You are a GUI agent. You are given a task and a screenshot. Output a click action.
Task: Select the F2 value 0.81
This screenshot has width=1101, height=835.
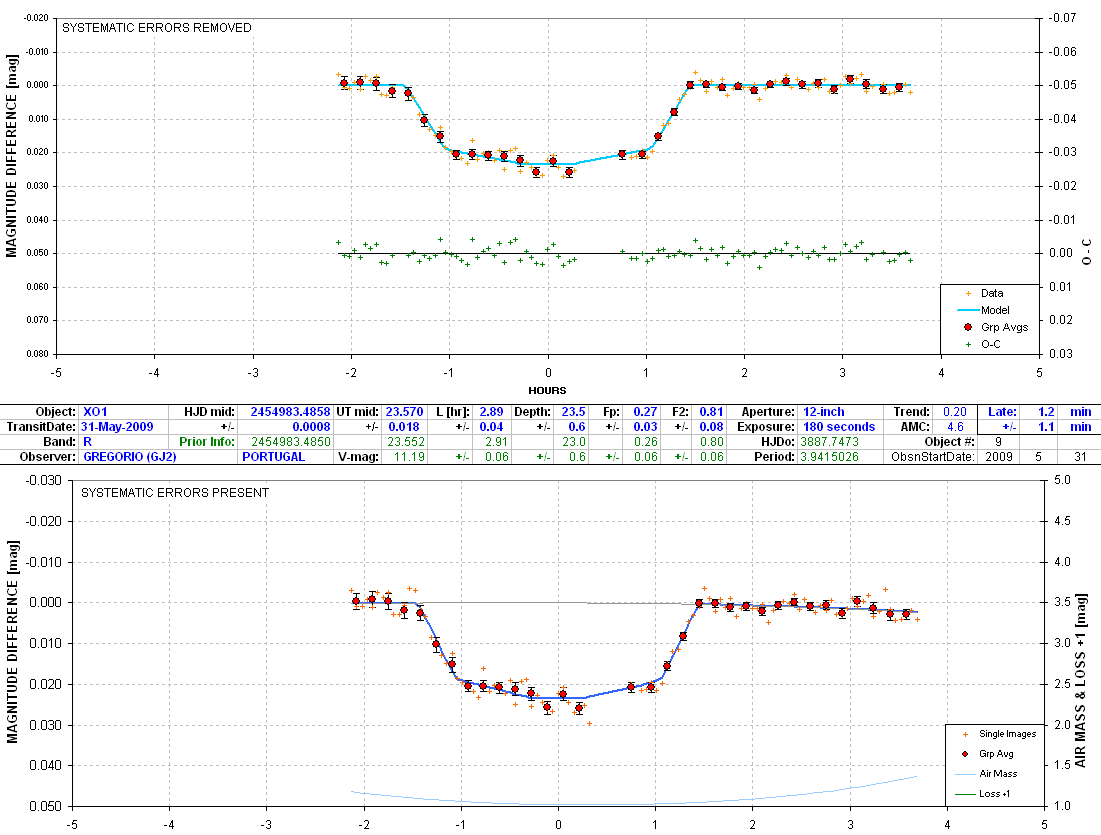(711, 412)
